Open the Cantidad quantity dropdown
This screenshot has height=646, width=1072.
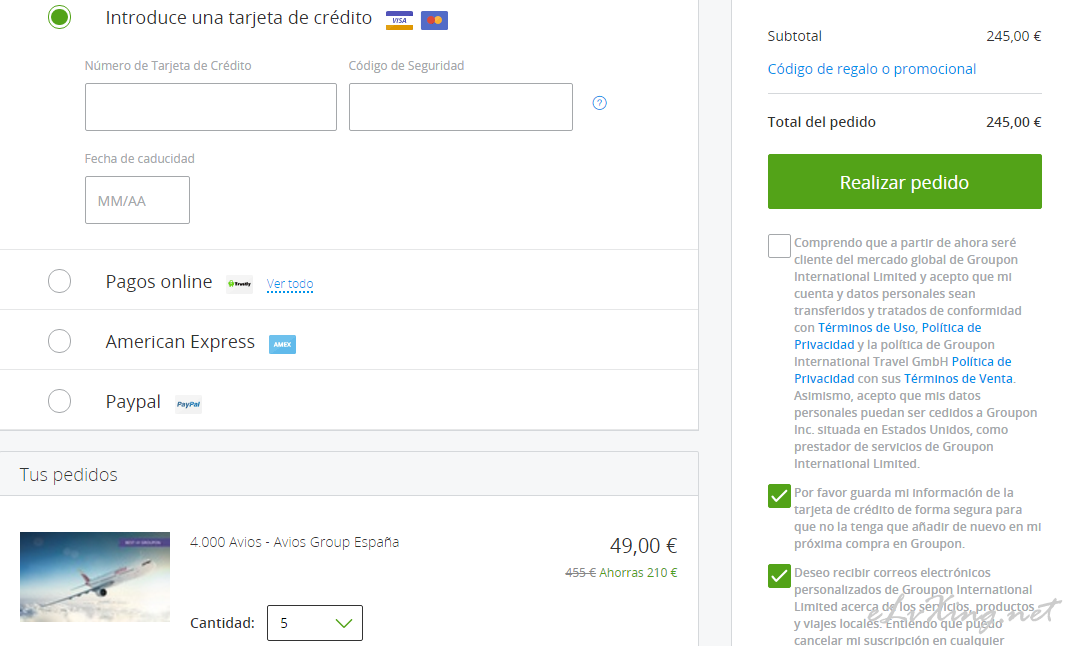[x=314, y=623]
